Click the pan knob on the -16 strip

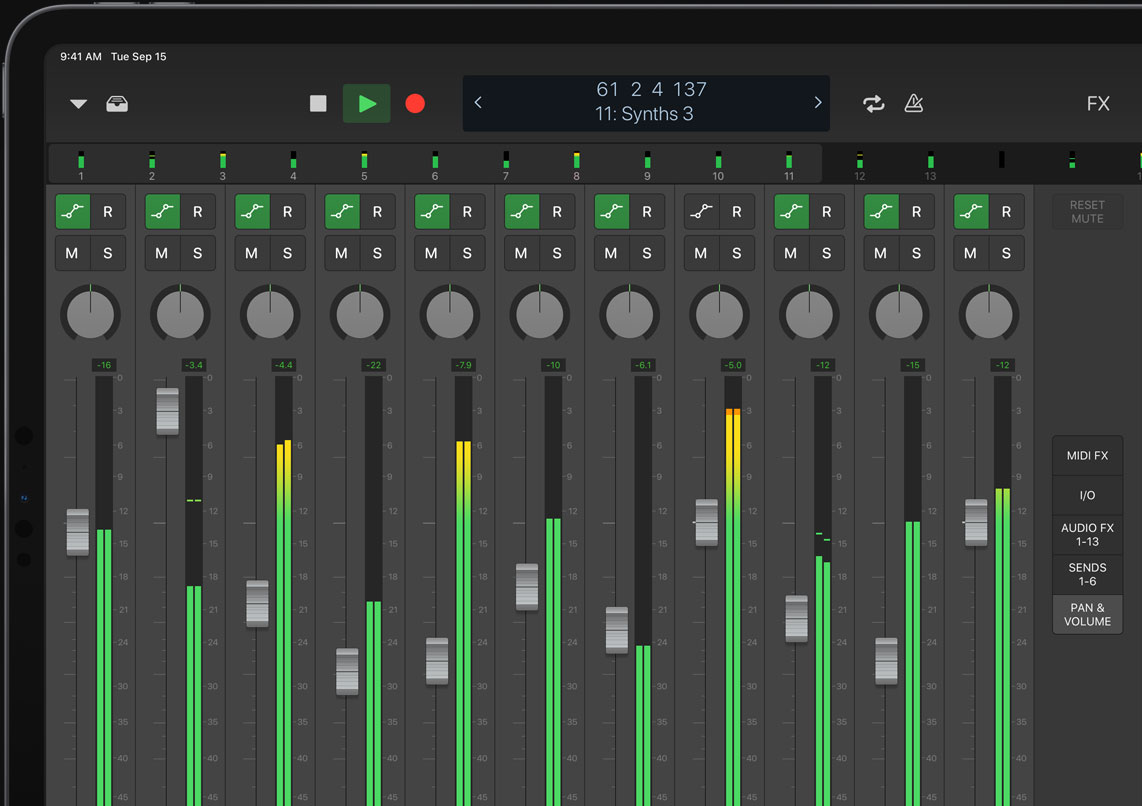[x=90, y=314]
